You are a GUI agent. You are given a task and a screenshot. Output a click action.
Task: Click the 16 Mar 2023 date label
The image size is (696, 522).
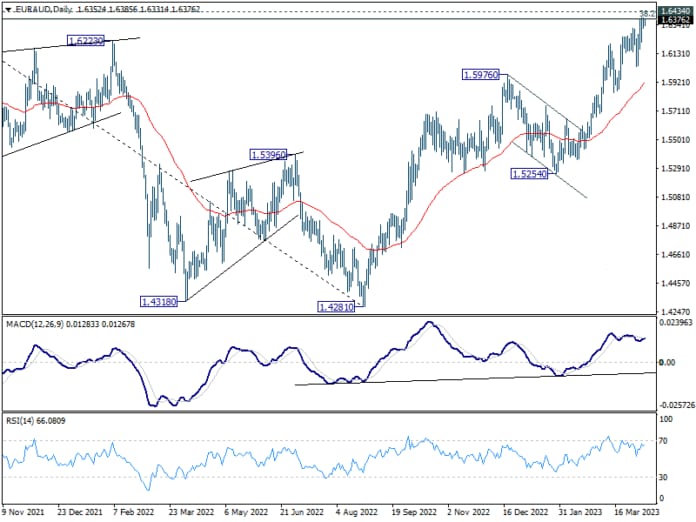[637, 512]
